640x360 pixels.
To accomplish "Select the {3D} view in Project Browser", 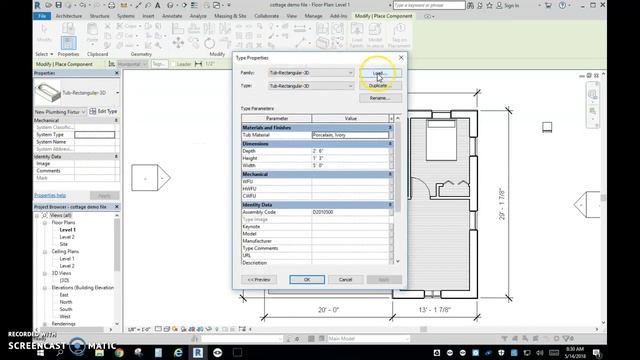I will [x=64, y=280].
